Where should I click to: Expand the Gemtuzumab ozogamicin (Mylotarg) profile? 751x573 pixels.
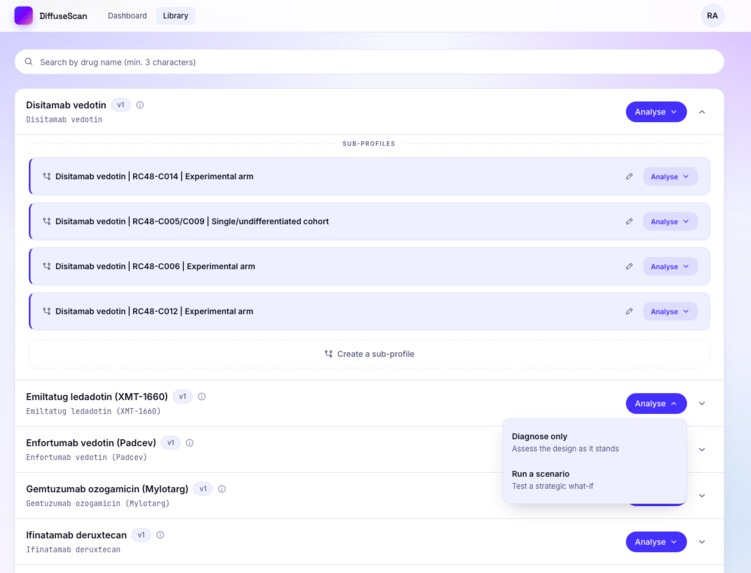click(702, 495)
